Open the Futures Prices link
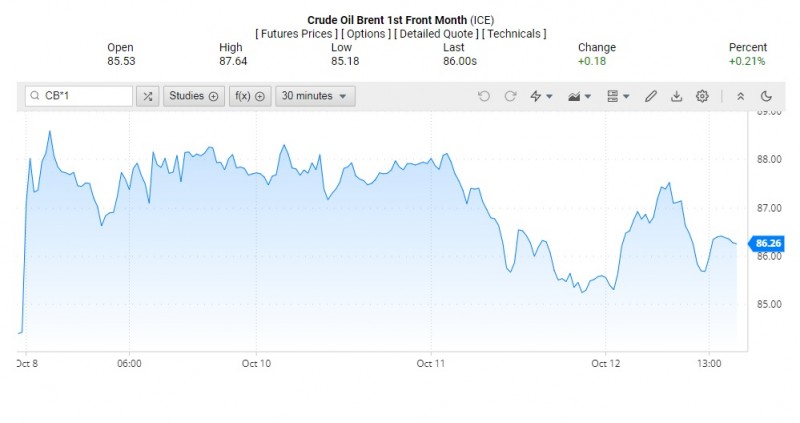This screenshot has width=800, height=423. pyautogui.click(x=297, y=34)
